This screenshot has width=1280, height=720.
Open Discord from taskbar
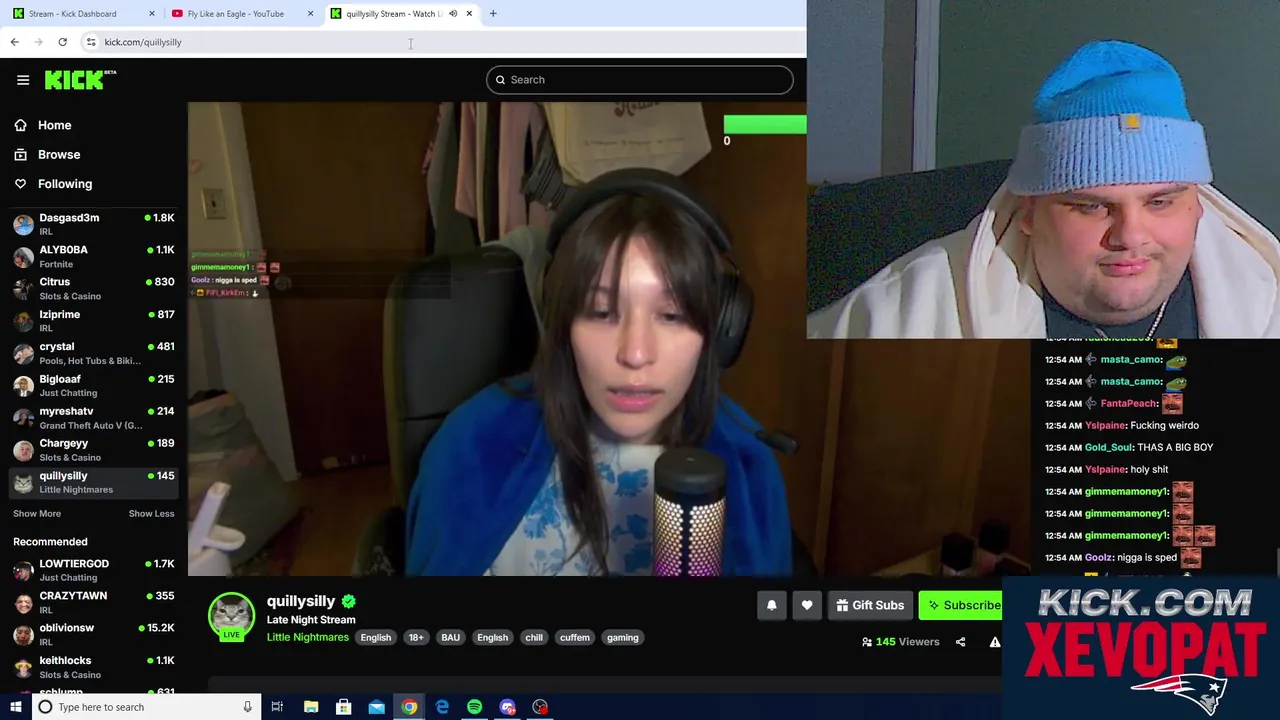pyautogui.click(x=507, y=707)
